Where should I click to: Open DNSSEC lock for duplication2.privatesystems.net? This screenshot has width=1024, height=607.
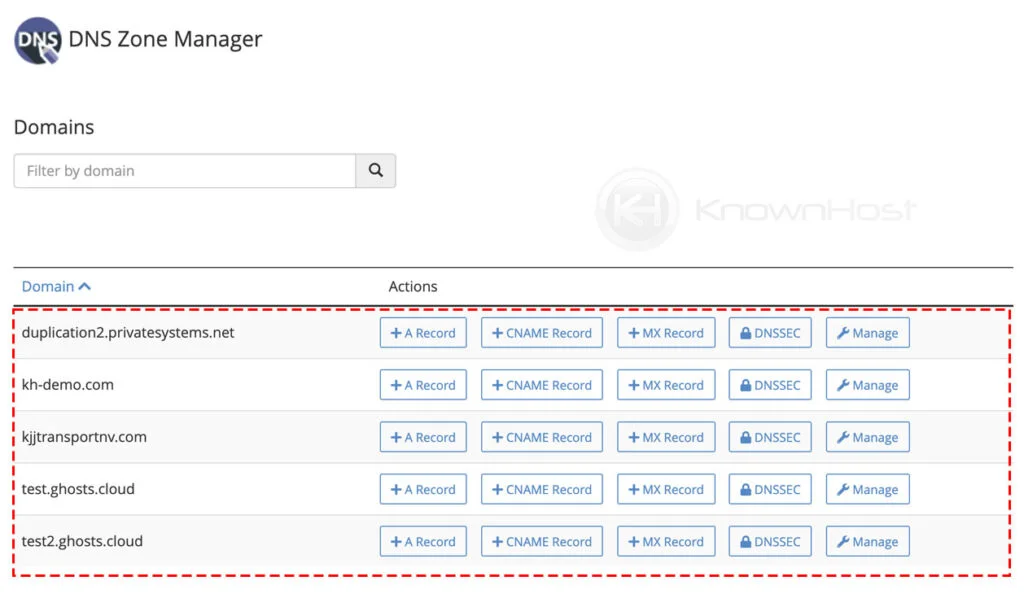coord(770,333)
